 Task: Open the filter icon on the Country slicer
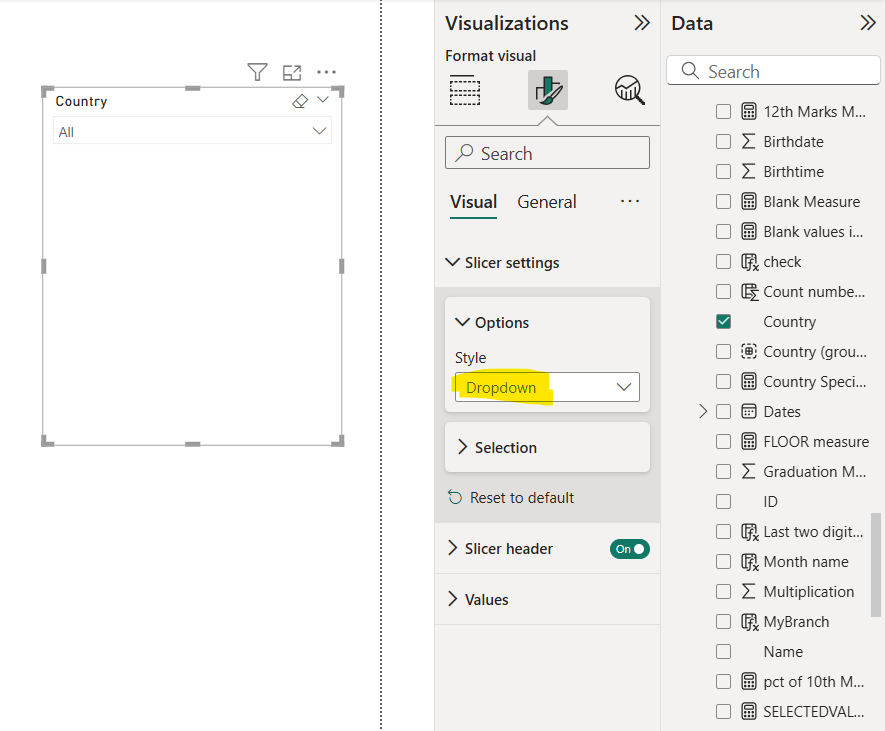tap(257, 72)
